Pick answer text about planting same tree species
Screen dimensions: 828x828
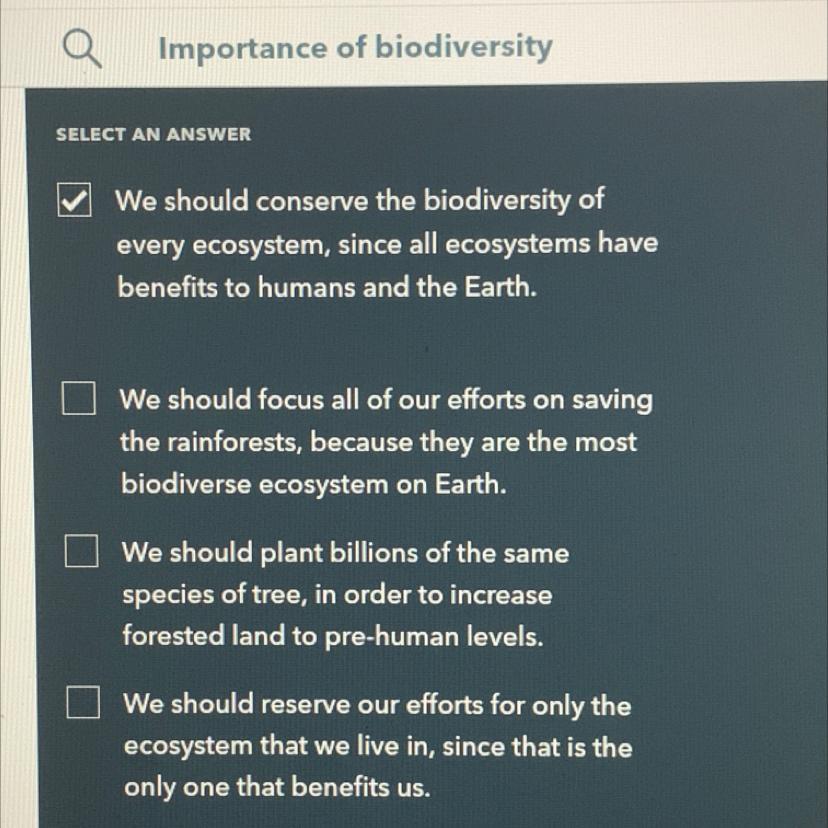click(344, 594)
